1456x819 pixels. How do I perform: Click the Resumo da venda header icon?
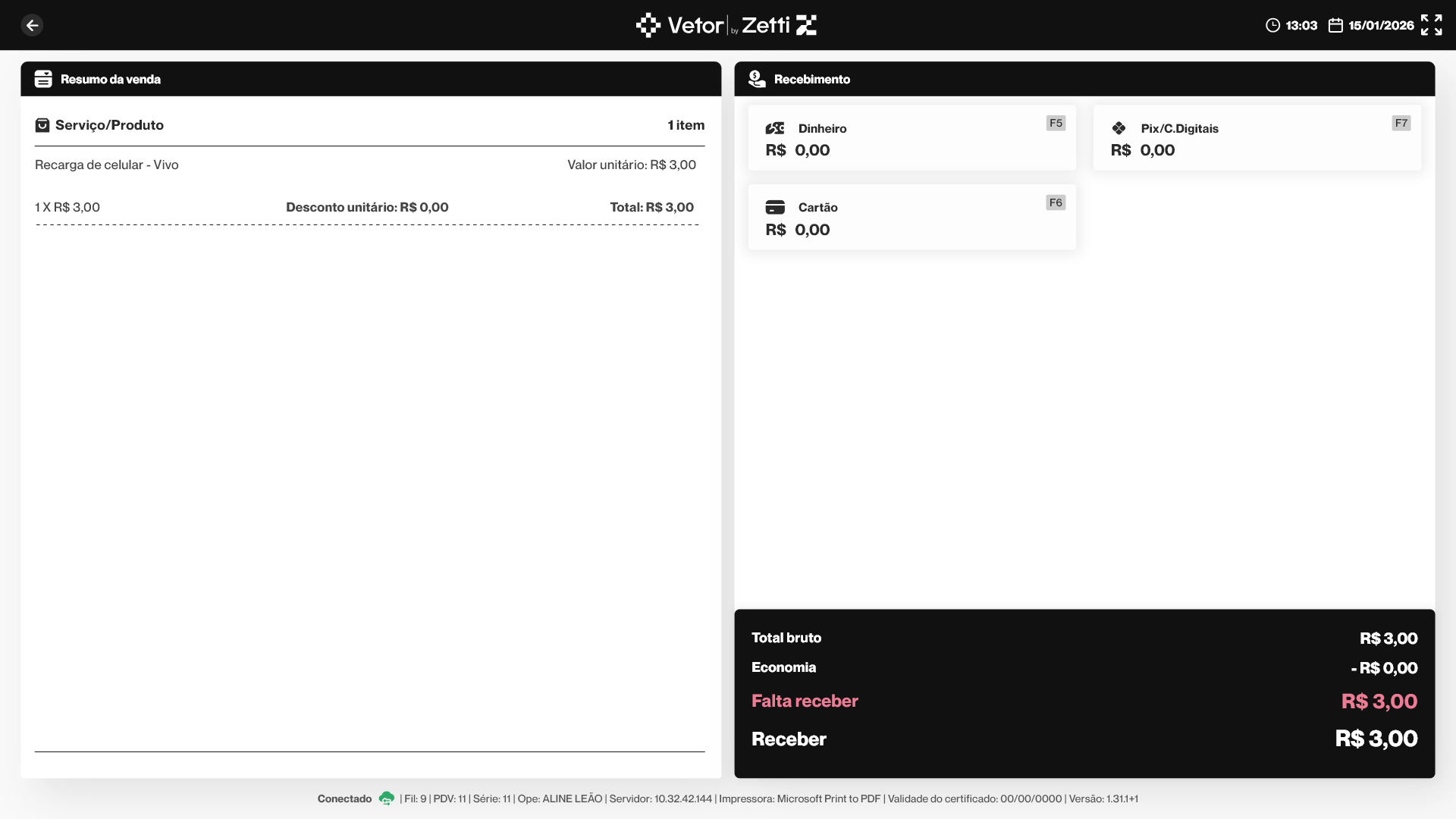(43, 79)
